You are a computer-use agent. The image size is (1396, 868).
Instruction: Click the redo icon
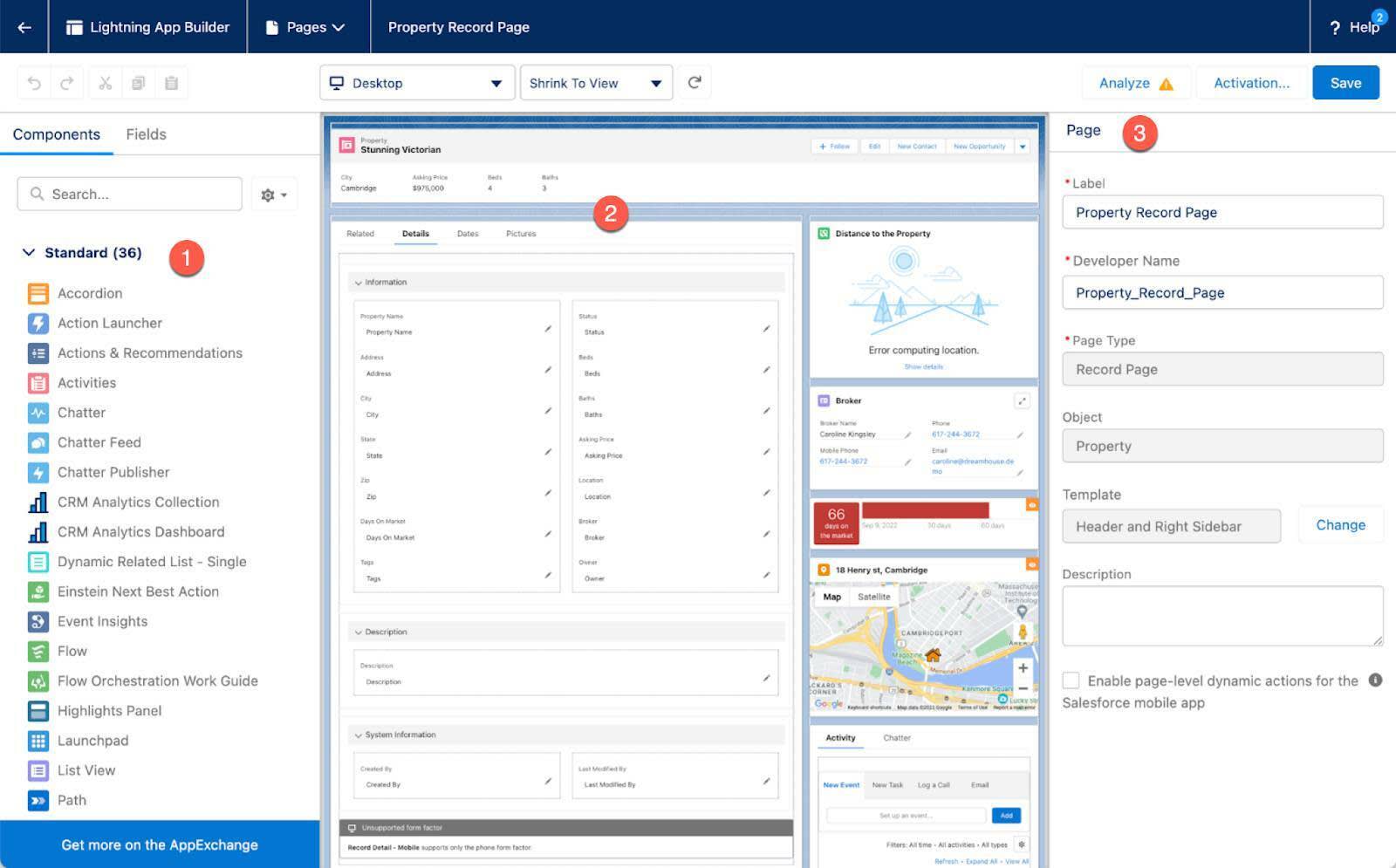coord(67,83)
